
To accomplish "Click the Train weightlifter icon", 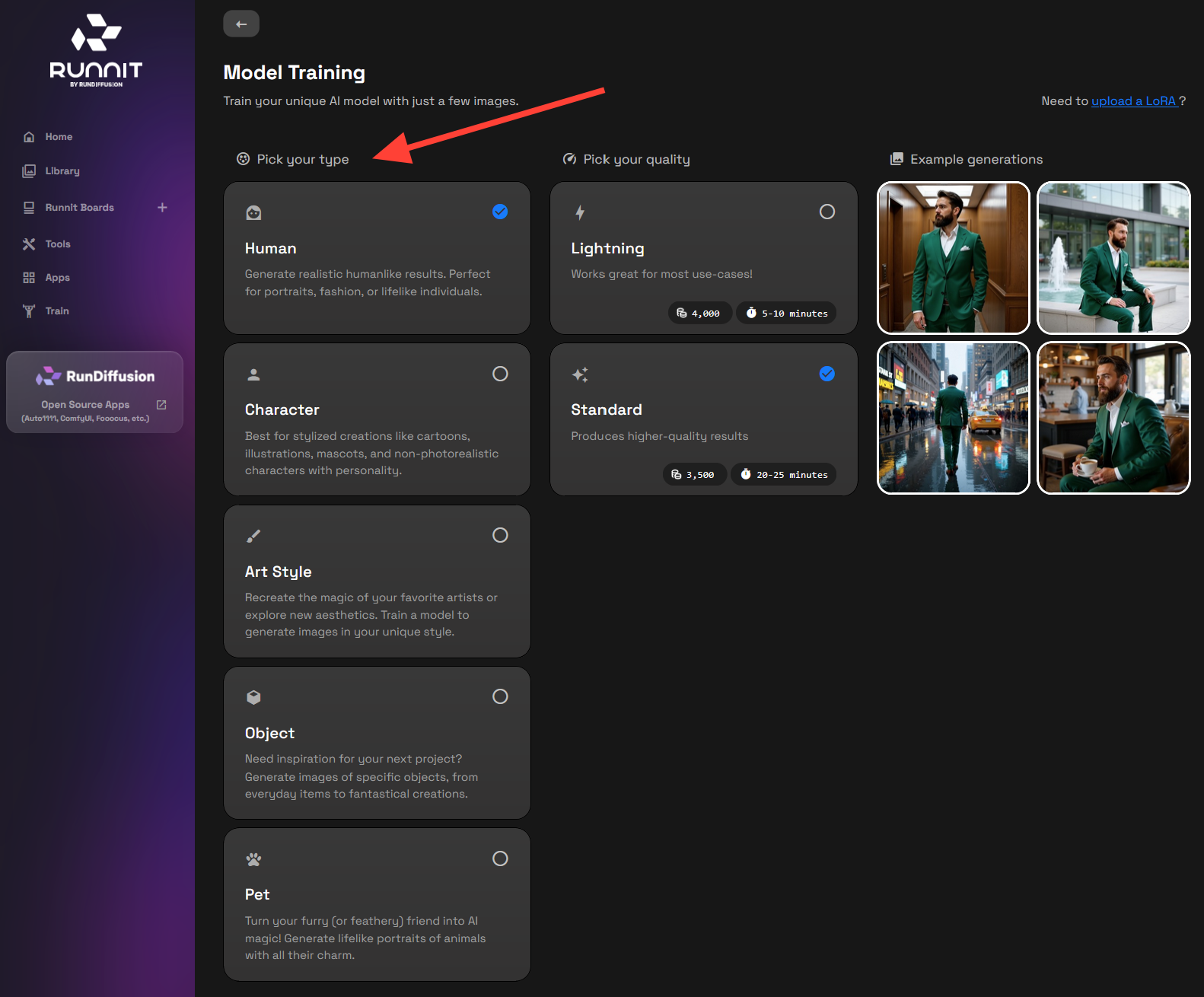I will click(29, 311).
